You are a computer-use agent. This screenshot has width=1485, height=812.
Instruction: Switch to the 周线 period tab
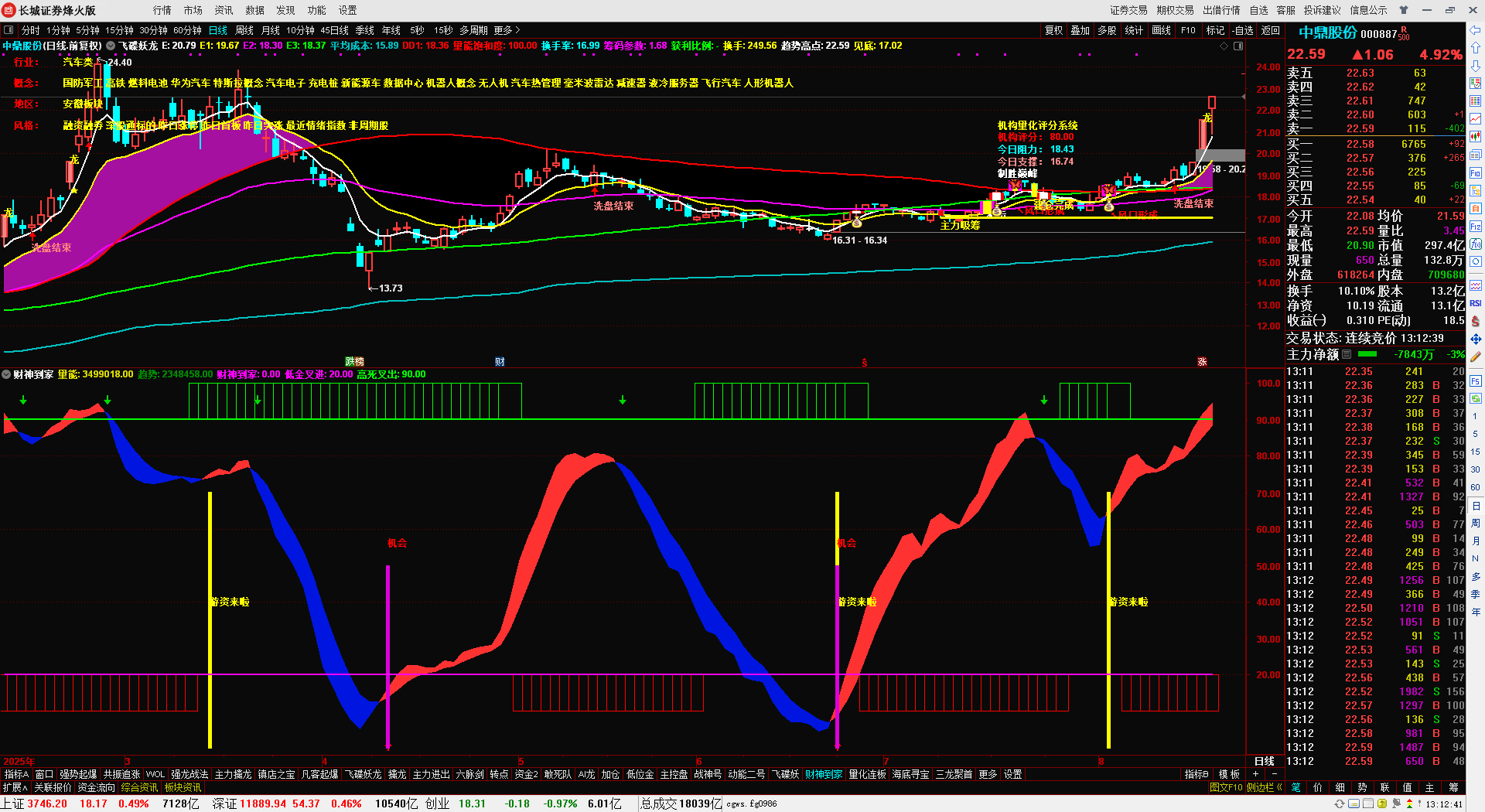tap(244, 30)
